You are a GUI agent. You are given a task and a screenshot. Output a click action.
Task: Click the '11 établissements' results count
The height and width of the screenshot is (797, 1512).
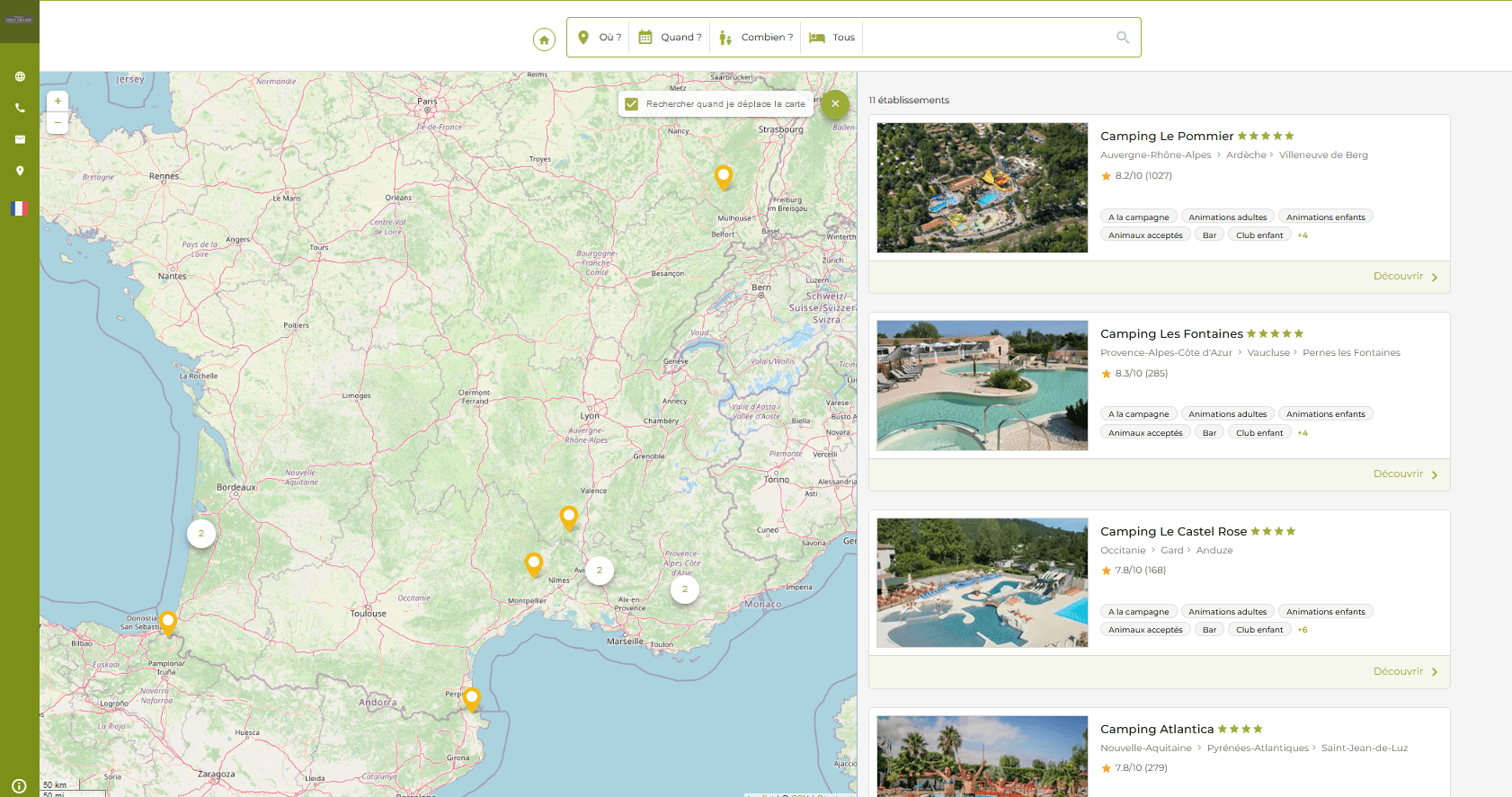point(909,101)
